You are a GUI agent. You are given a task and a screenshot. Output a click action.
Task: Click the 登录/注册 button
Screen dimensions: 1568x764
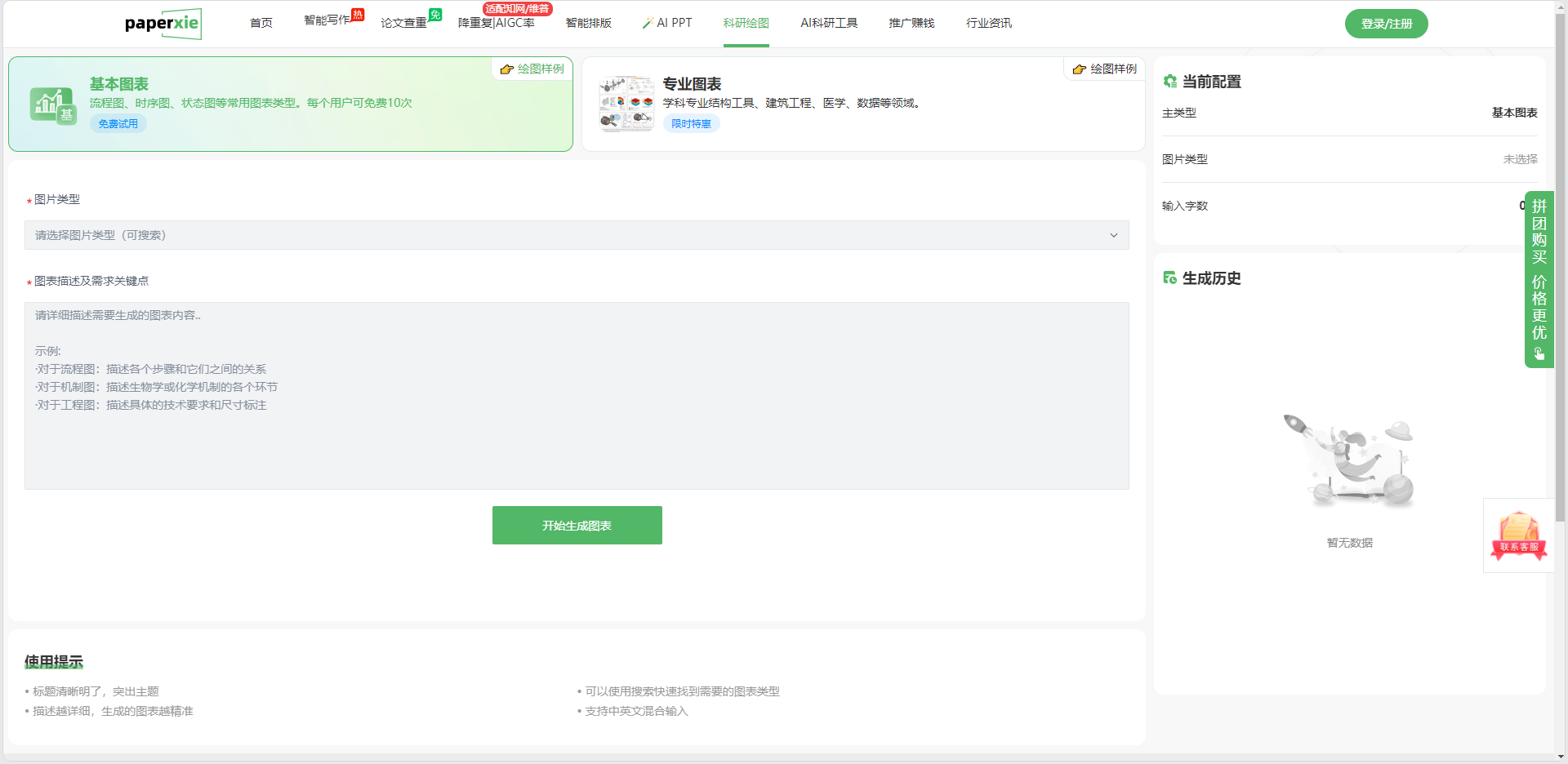pyautogui.click(x=1386, y=24)
